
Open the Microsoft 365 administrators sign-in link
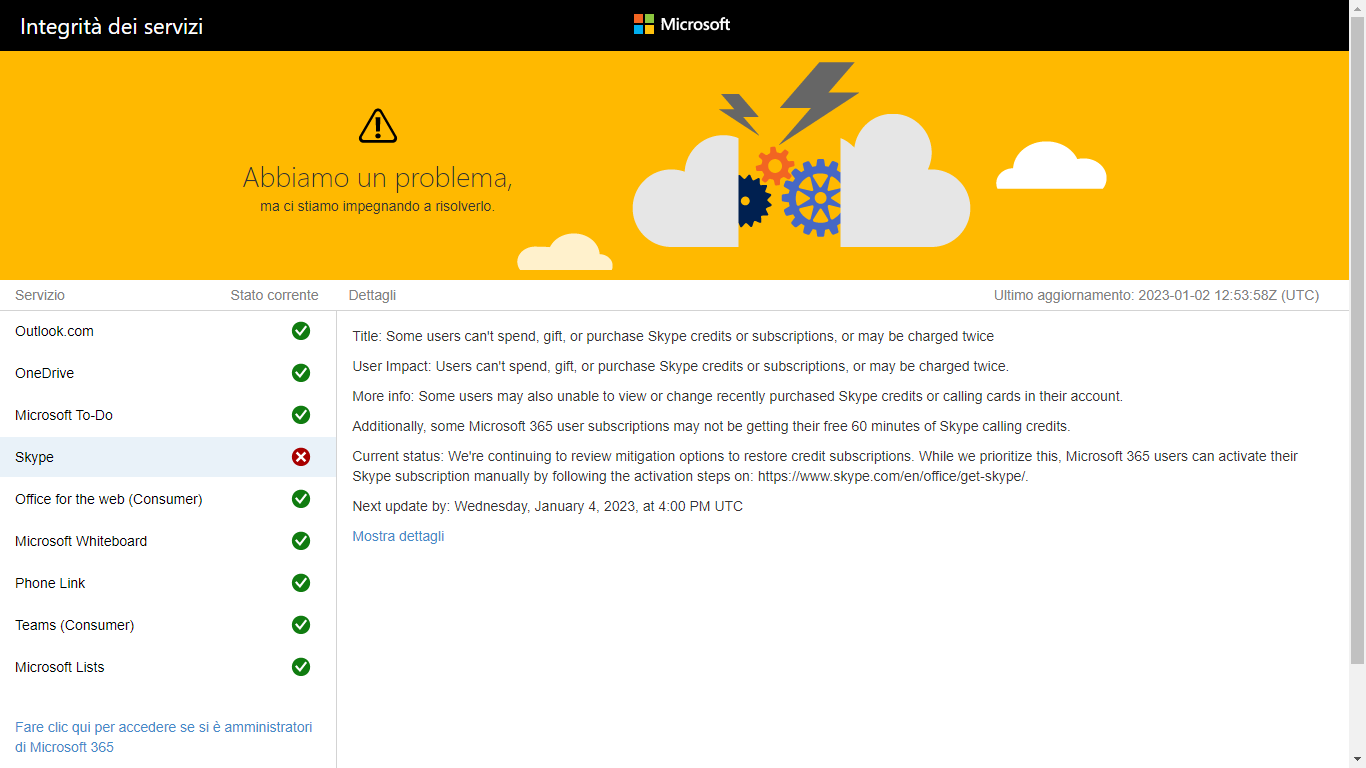[x=164, y=737]
